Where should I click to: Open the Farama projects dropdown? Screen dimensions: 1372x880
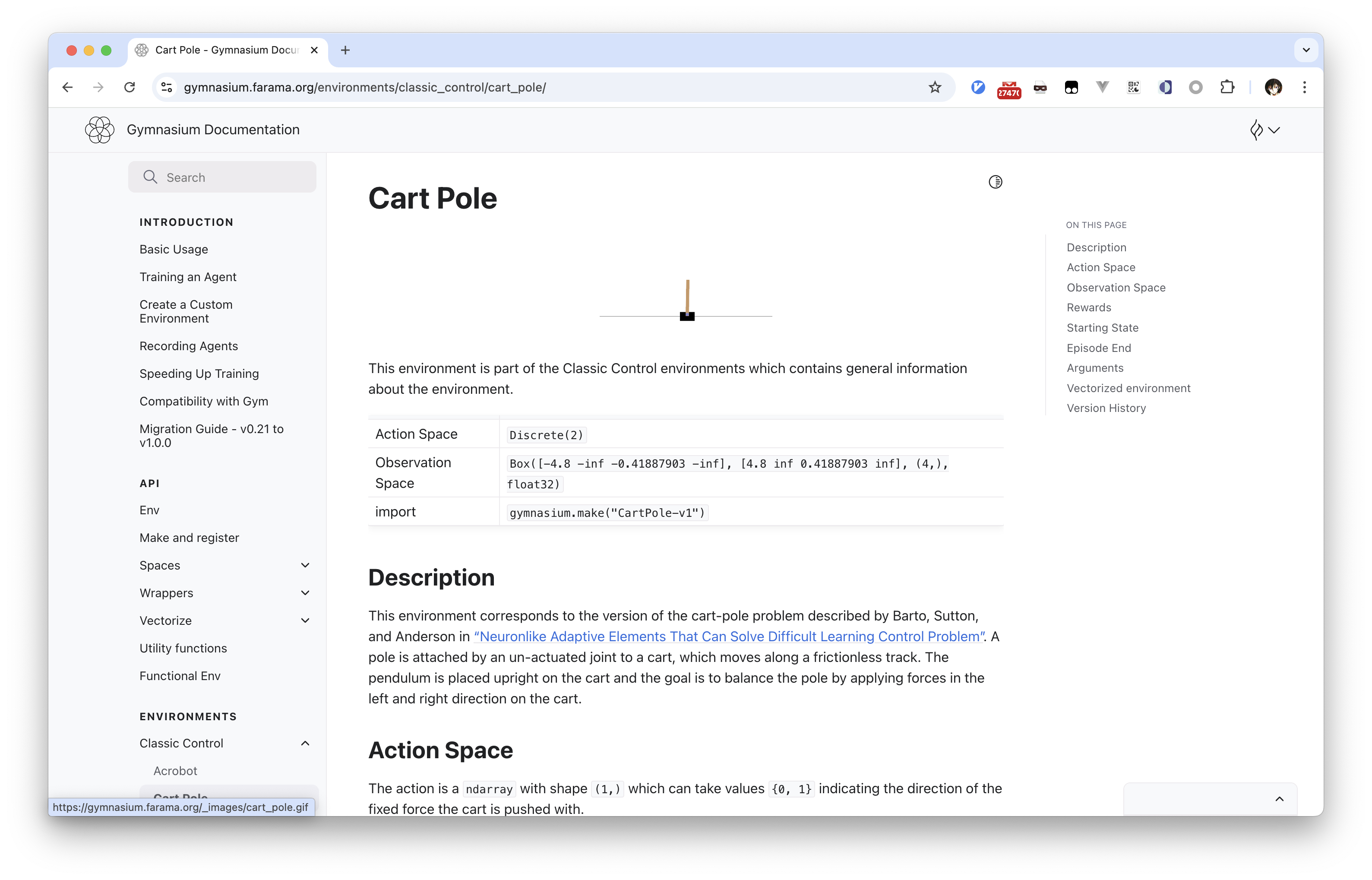(1265, 130)
